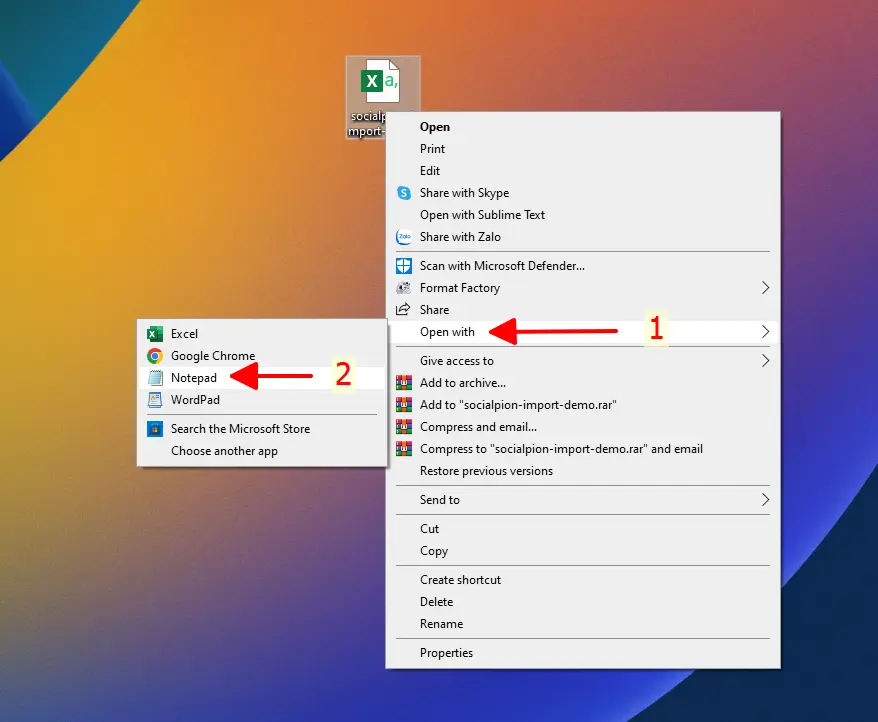Click the Share menu entry
This screenshot has height=722, width=878.
(x=582, y=310)
